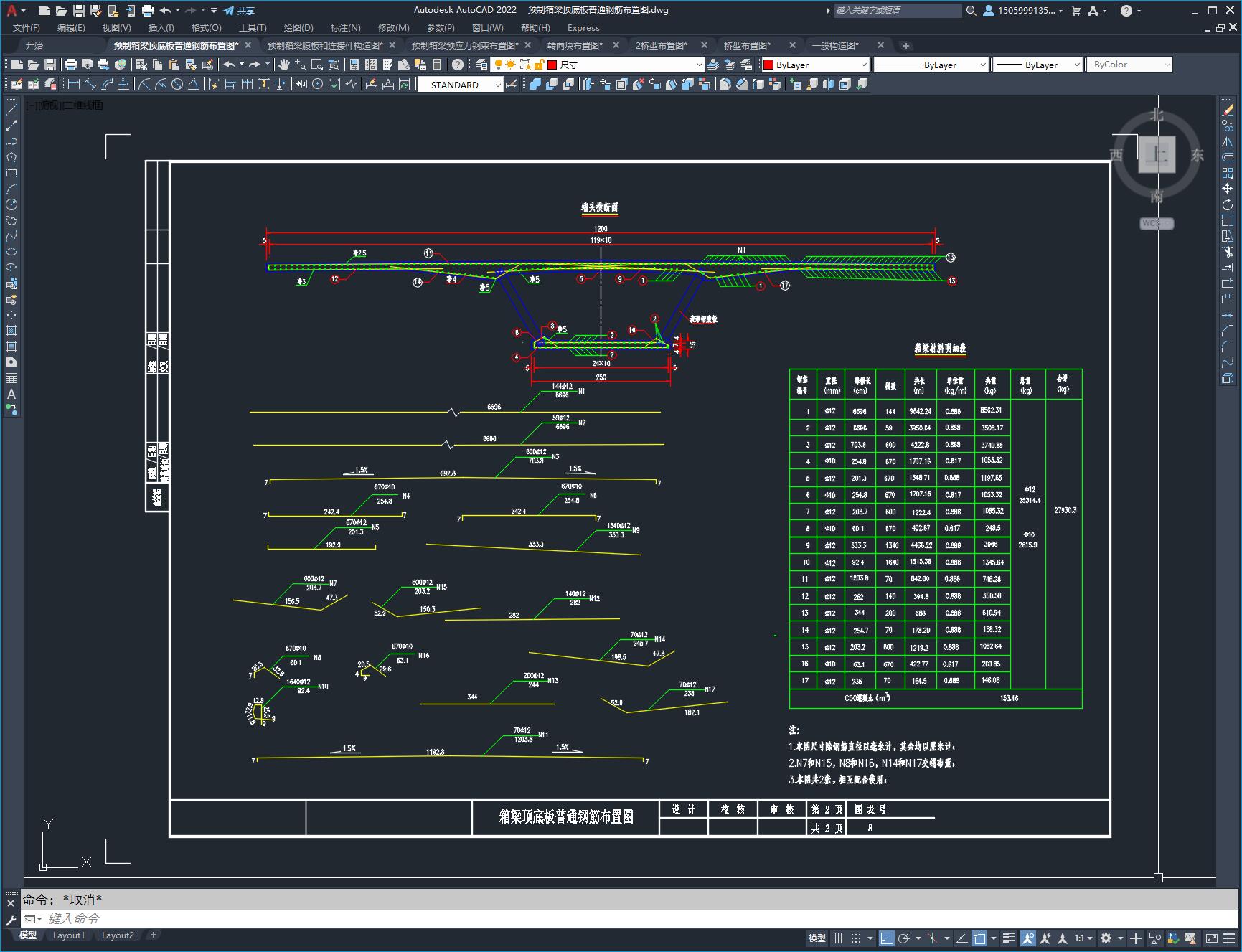Open the ByLayer linetype dropdown
Viewport: 1242px width, 952px height.
pyautogui.click(x=931, y=65)
